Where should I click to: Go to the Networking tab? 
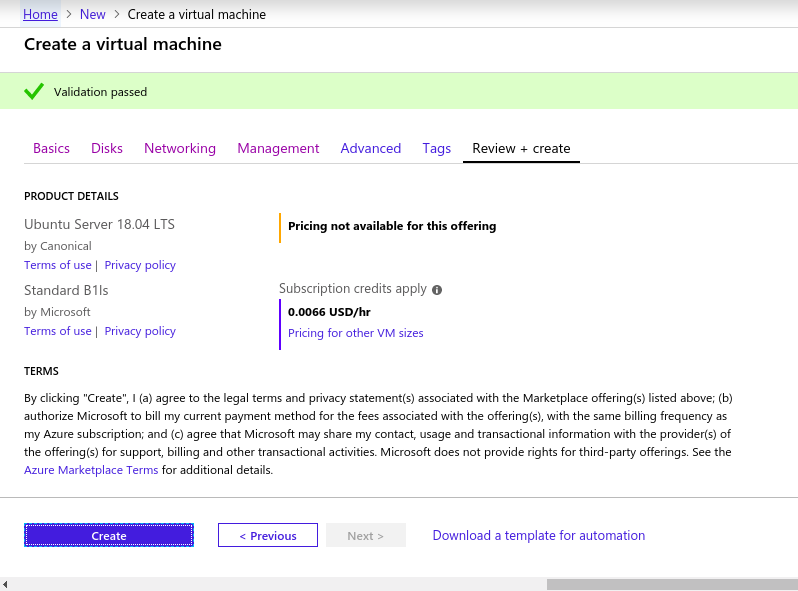(x=180, y=148)
